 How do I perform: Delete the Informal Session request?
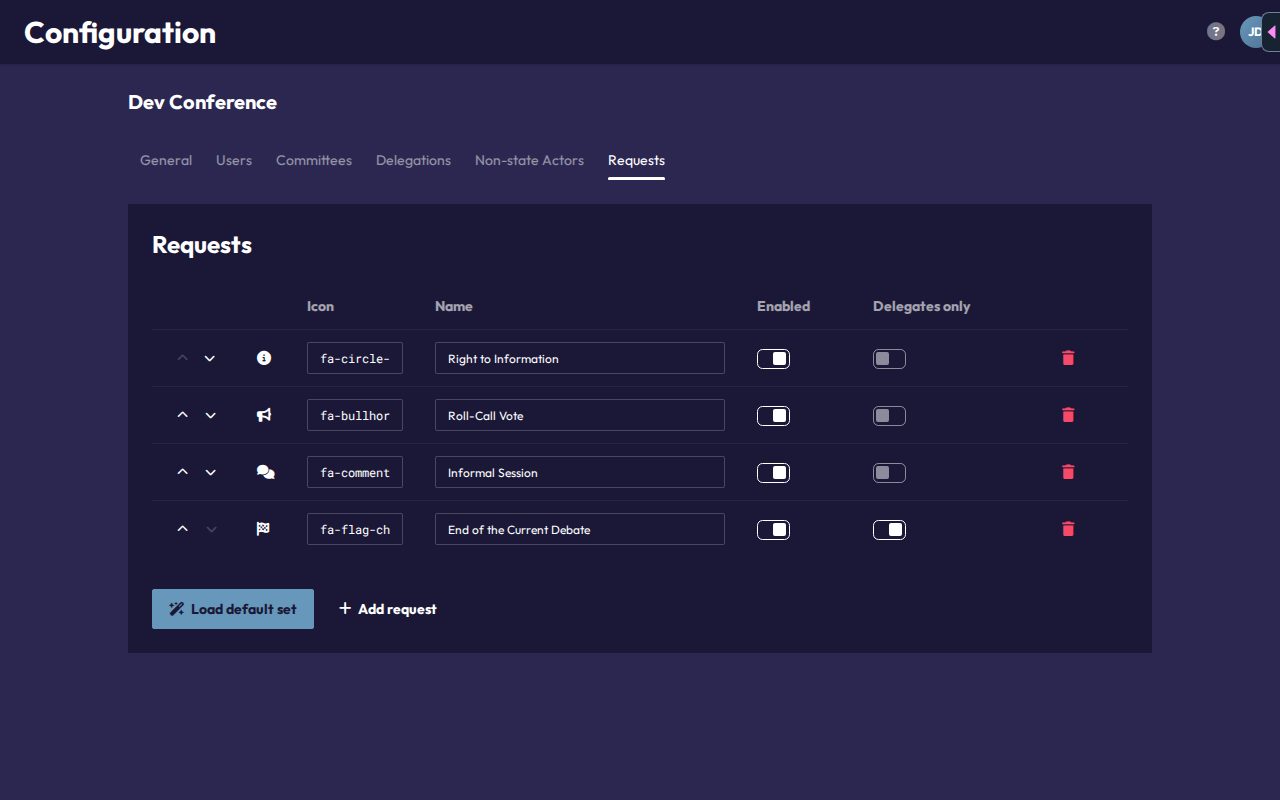tap(1068, 472)
